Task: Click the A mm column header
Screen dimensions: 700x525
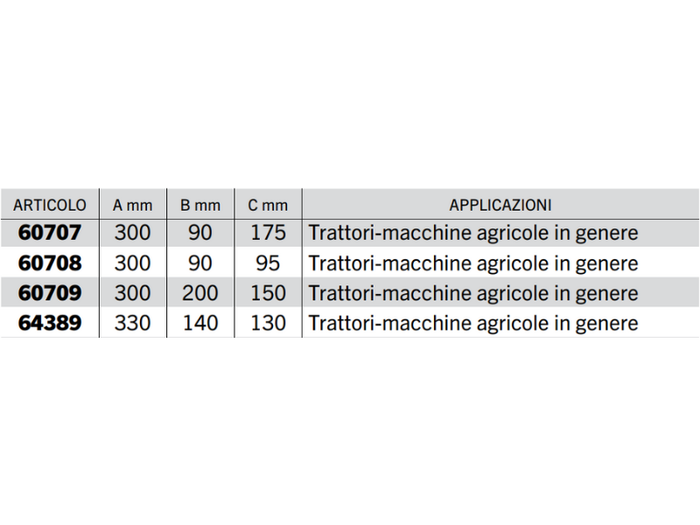Action: [x=133, y=205]
